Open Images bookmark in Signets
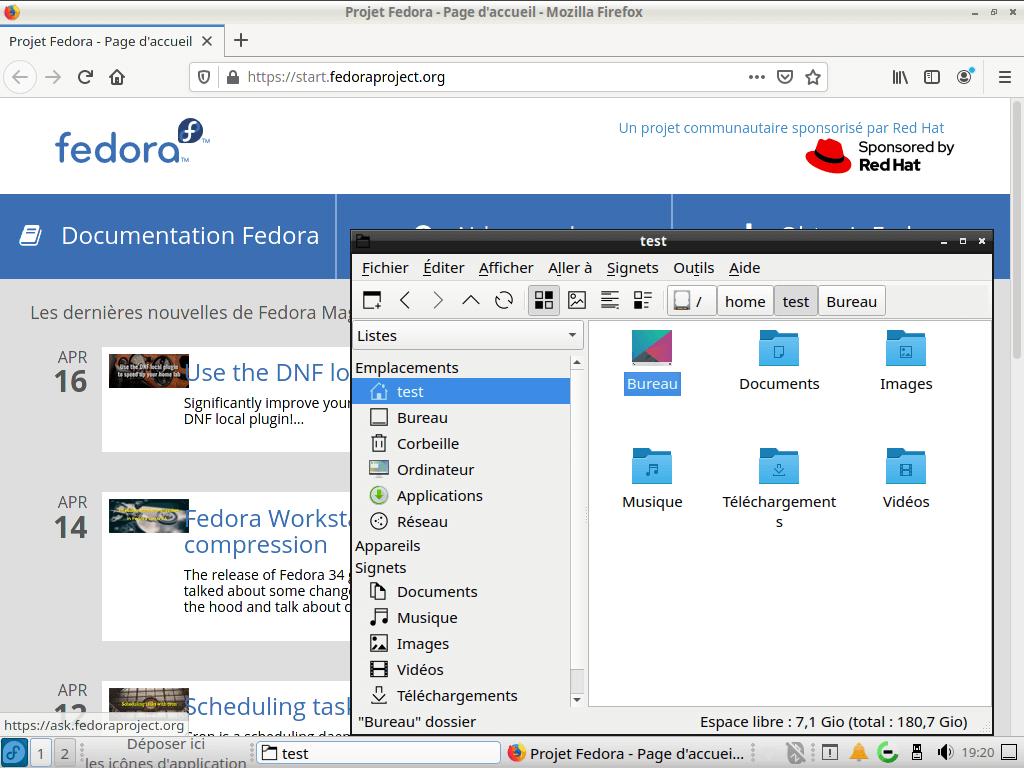The image size is (1024, 768). [x=461, y=644]
